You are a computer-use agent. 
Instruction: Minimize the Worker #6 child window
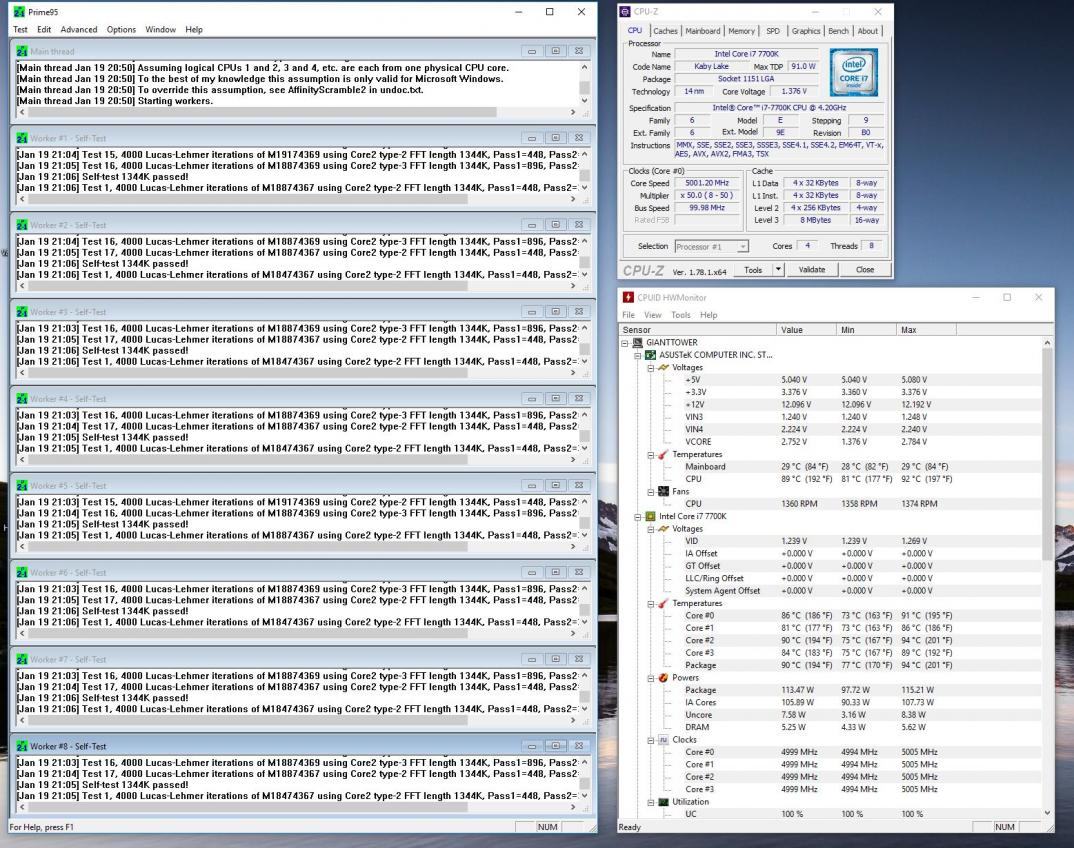pyautogui.click(x=532, y=573)
